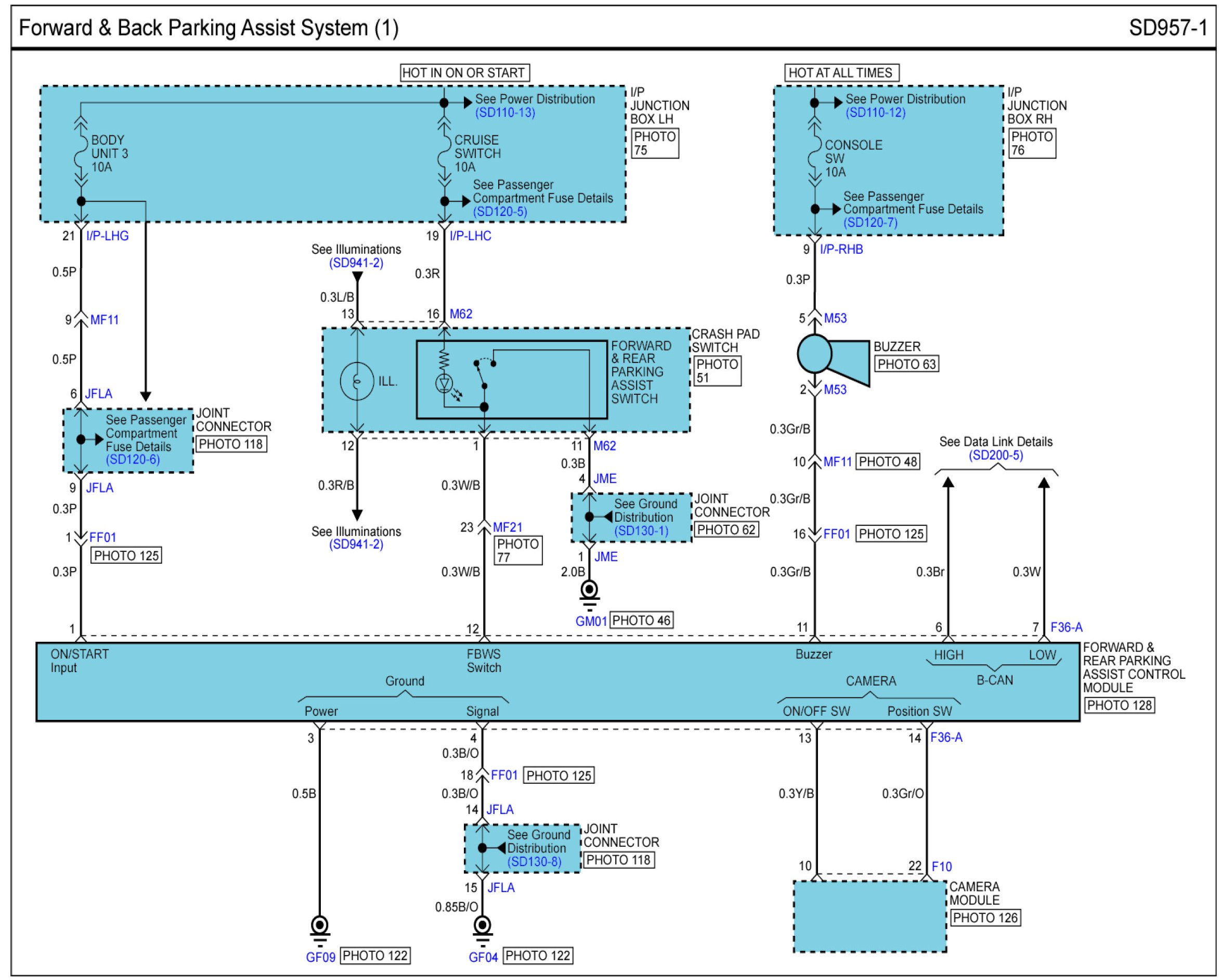
Task: Click the PHOTO 128 control module box
Action: (1119, 705)
